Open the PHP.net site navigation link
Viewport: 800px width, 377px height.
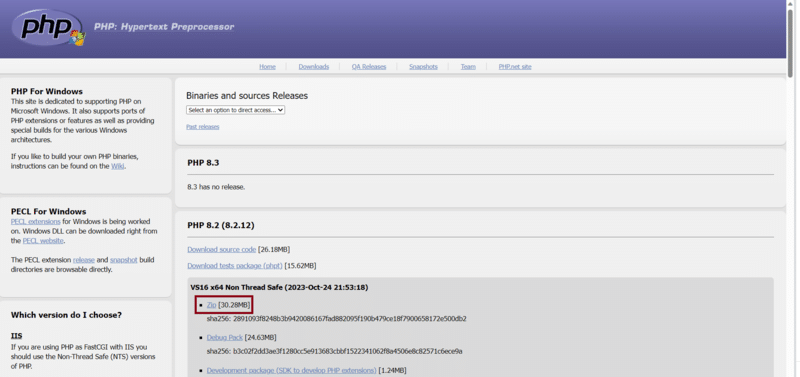[515, 67]
